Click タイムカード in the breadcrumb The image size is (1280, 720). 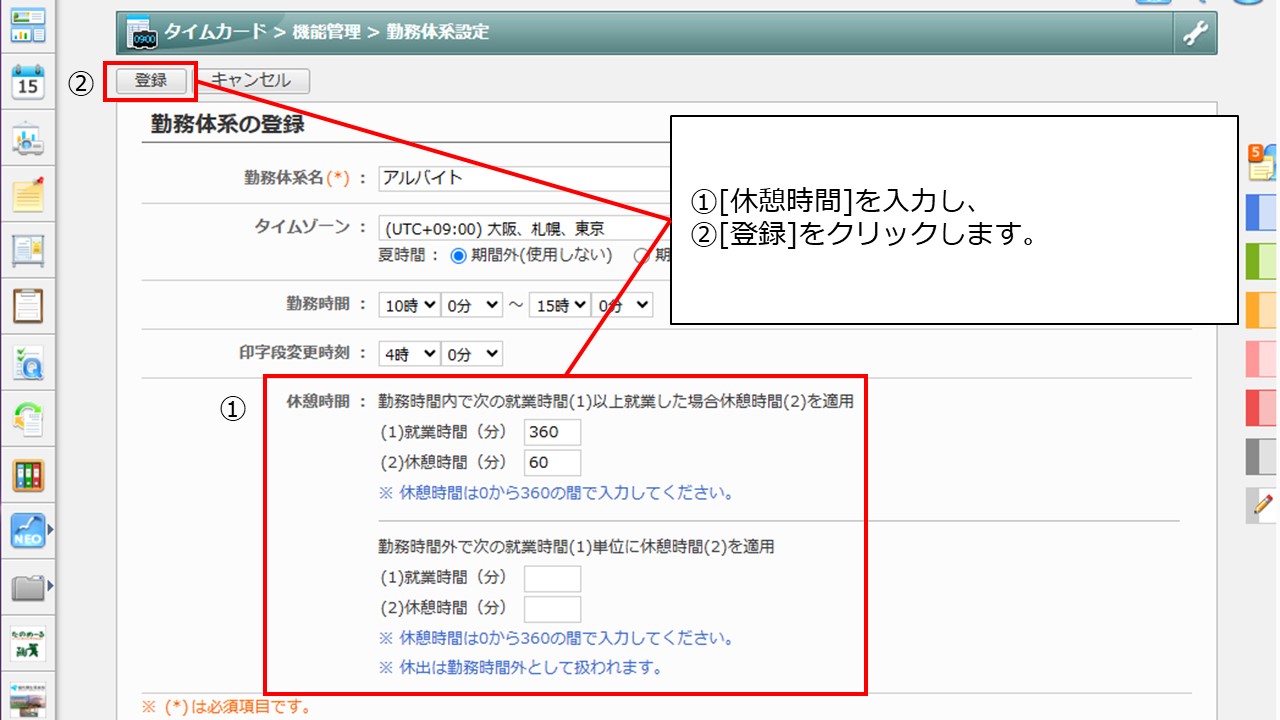click(218, 32)
